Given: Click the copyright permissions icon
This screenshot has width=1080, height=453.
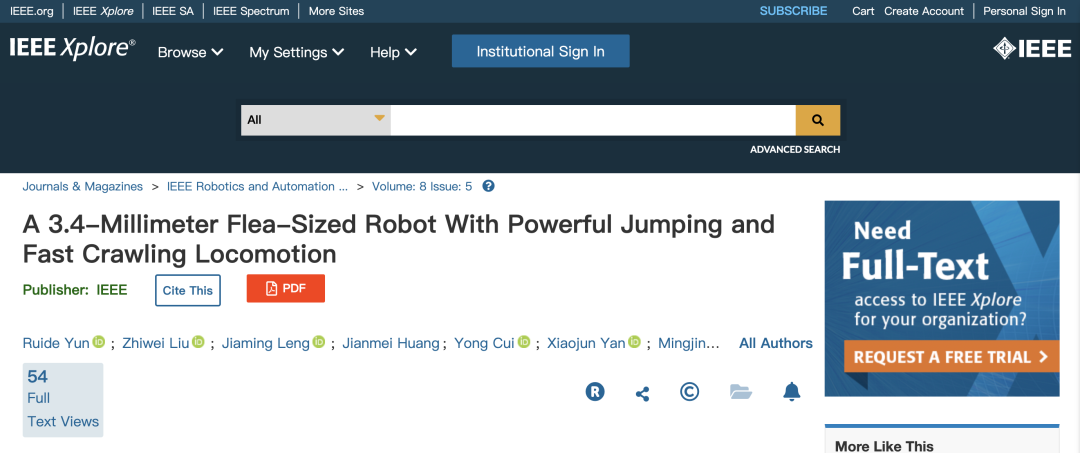Looking at the screenshot, I should click(x=689, y=392).
